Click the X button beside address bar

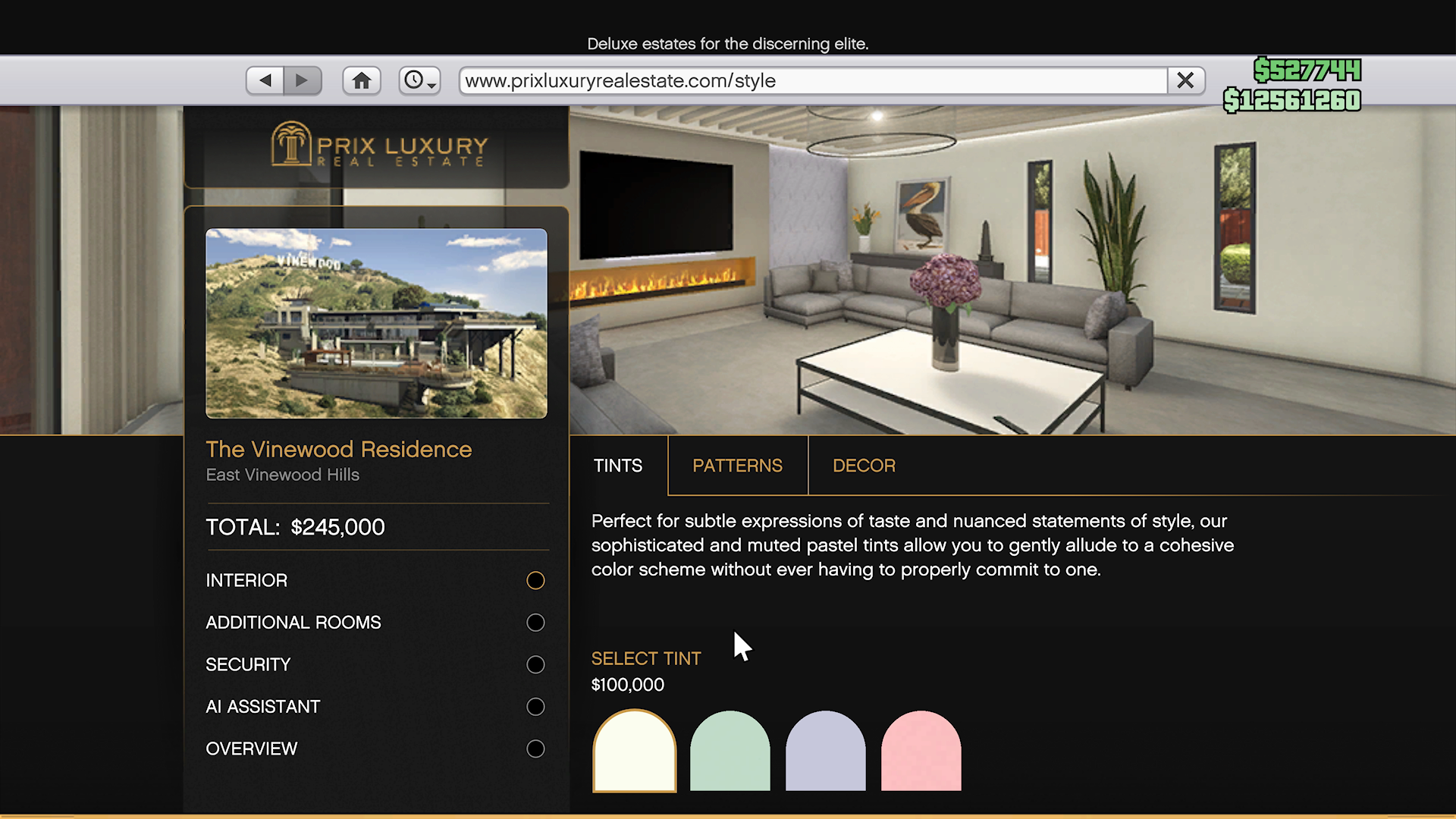pyautogui.click(x=1185, y=80)
